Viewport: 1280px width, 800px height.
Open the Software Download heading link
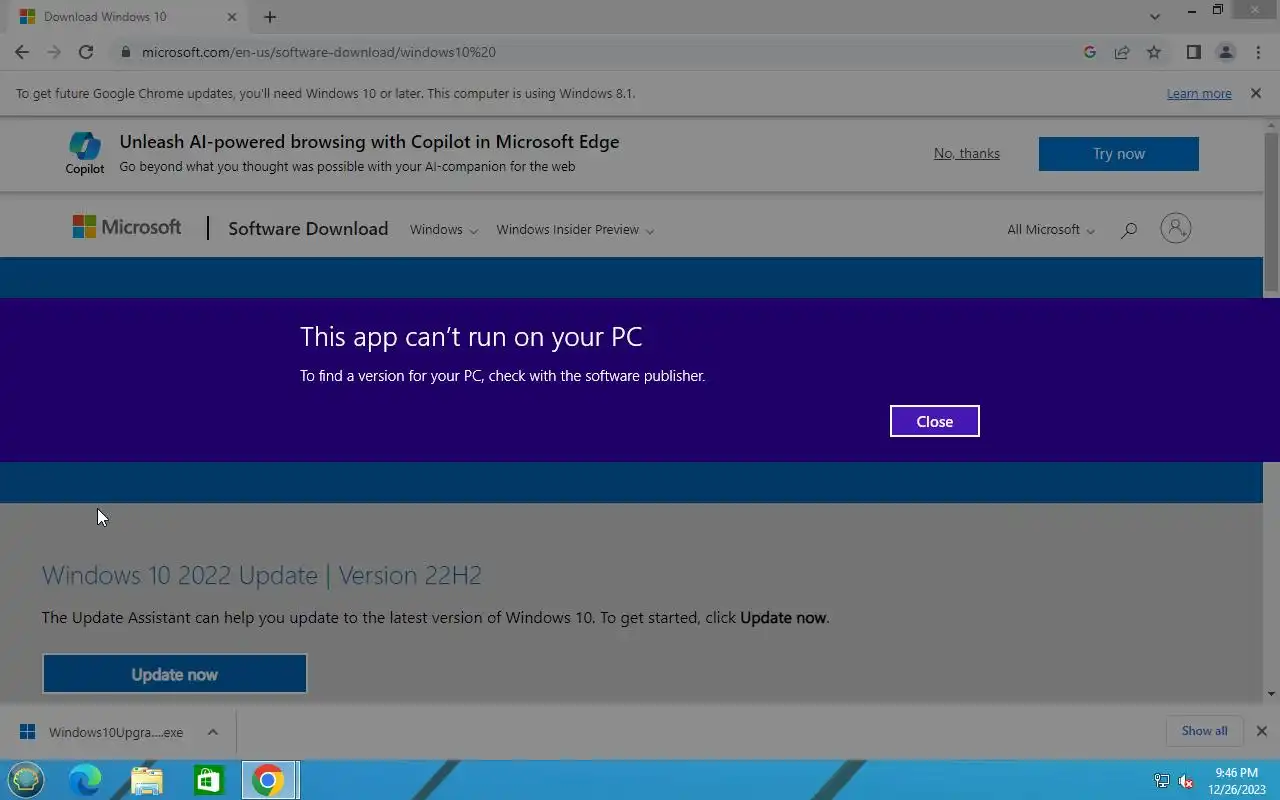point(308,229)
